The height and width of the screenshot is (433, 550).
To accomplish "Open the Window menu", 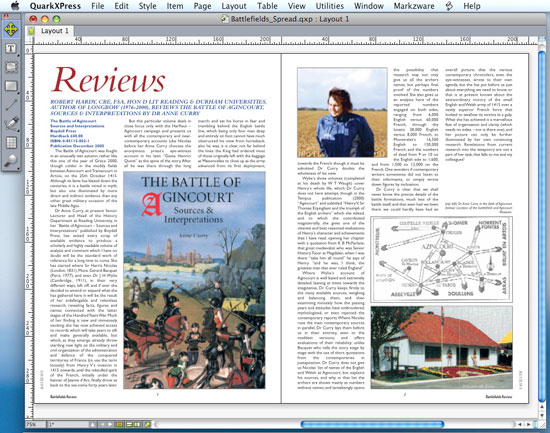I will (369, 6).
